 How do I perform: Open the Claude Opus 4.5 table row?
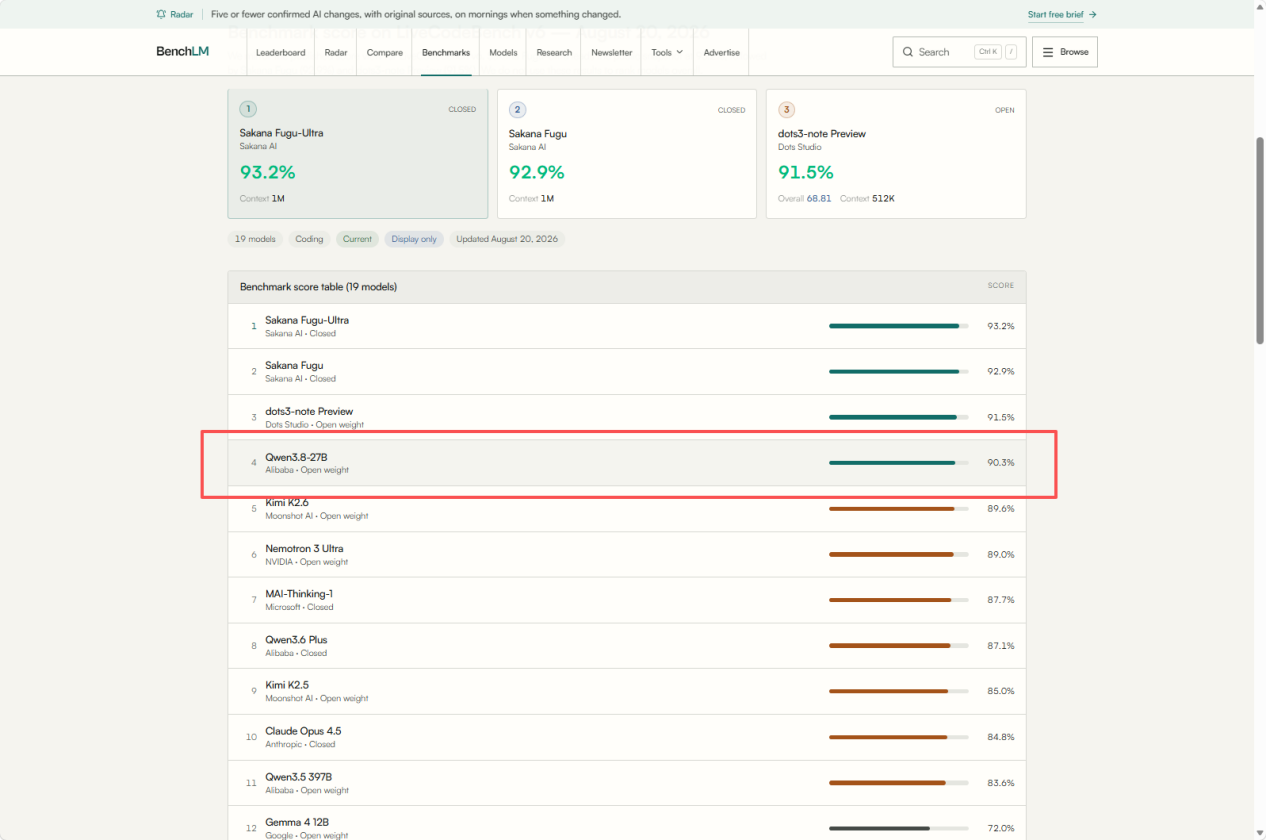(x=627, y=737)
